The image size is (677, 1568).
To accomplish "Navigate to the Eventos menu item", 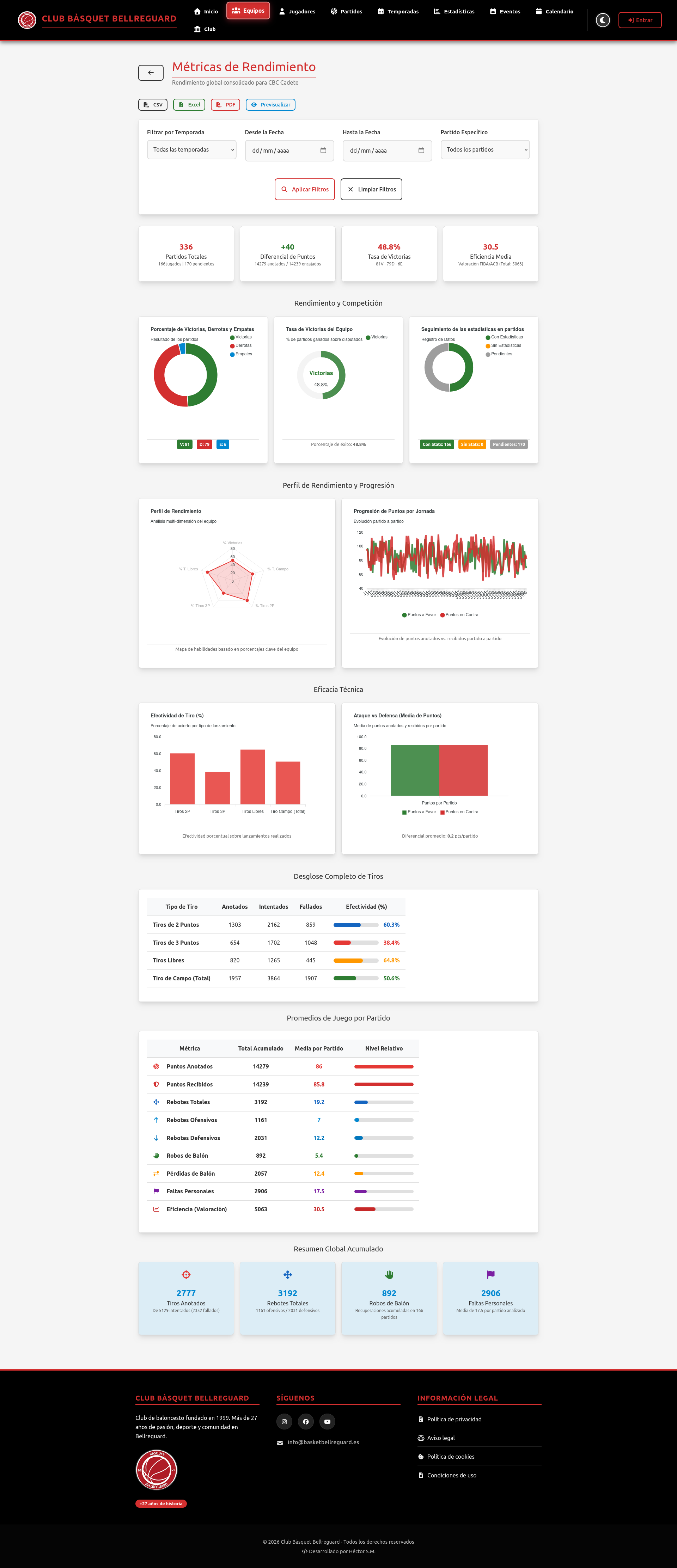I will (505, 12).
